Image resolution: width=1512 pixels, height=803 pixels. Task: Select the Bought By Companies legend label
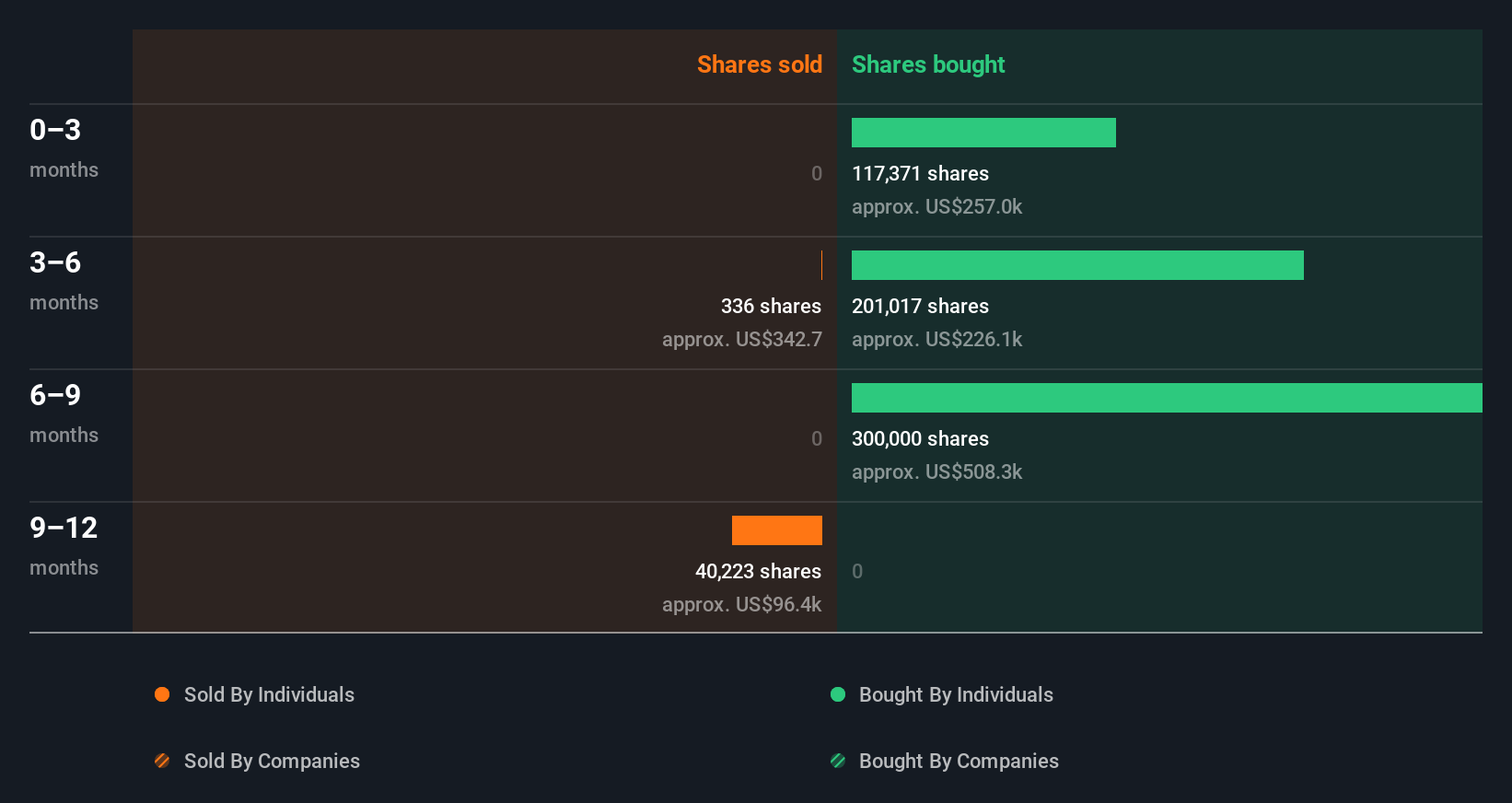point(959,761)
